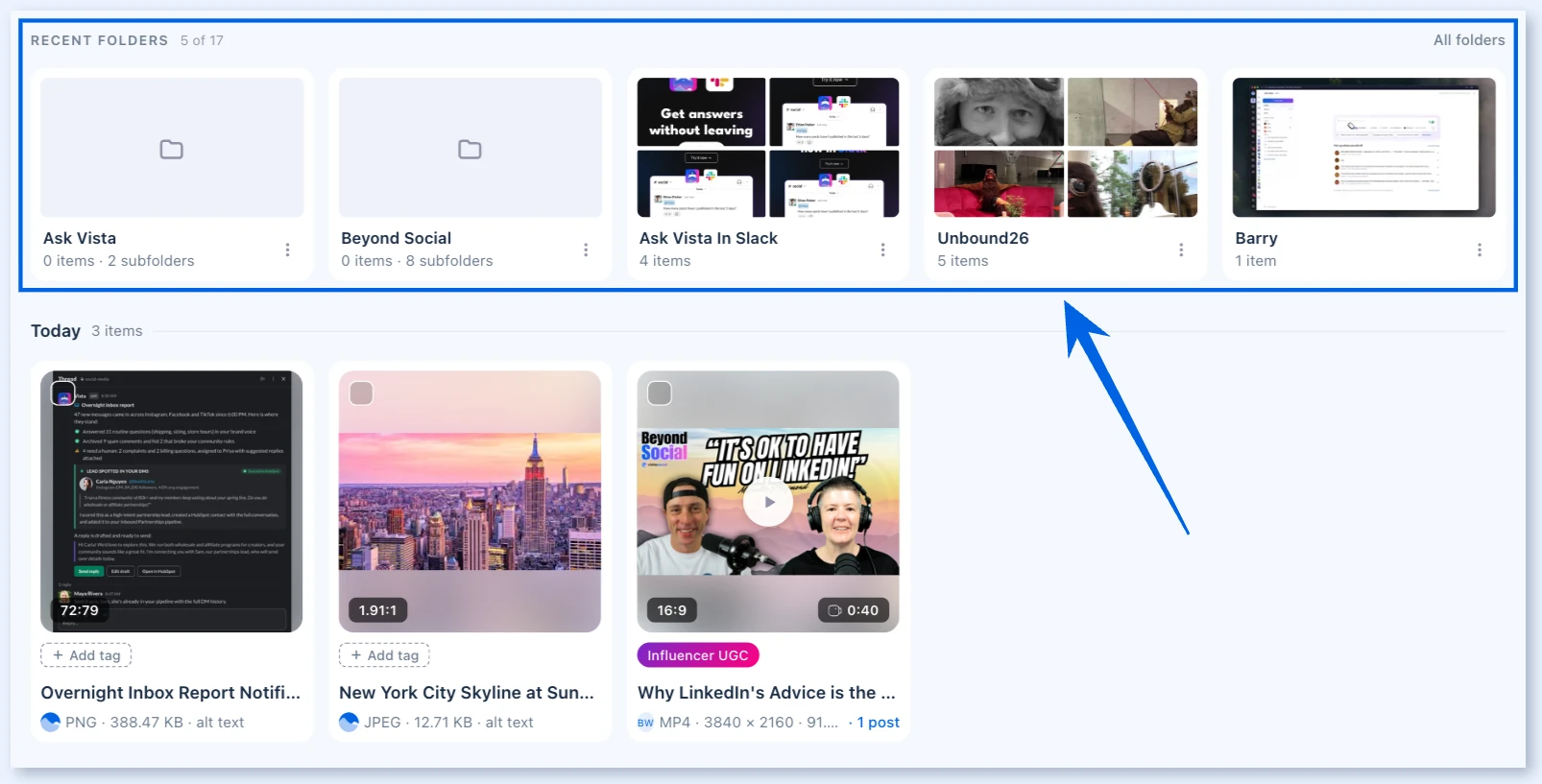Click the "5 items" count under Unbound26
This screenshot has height=784, width=1542.
pos(963,261)
